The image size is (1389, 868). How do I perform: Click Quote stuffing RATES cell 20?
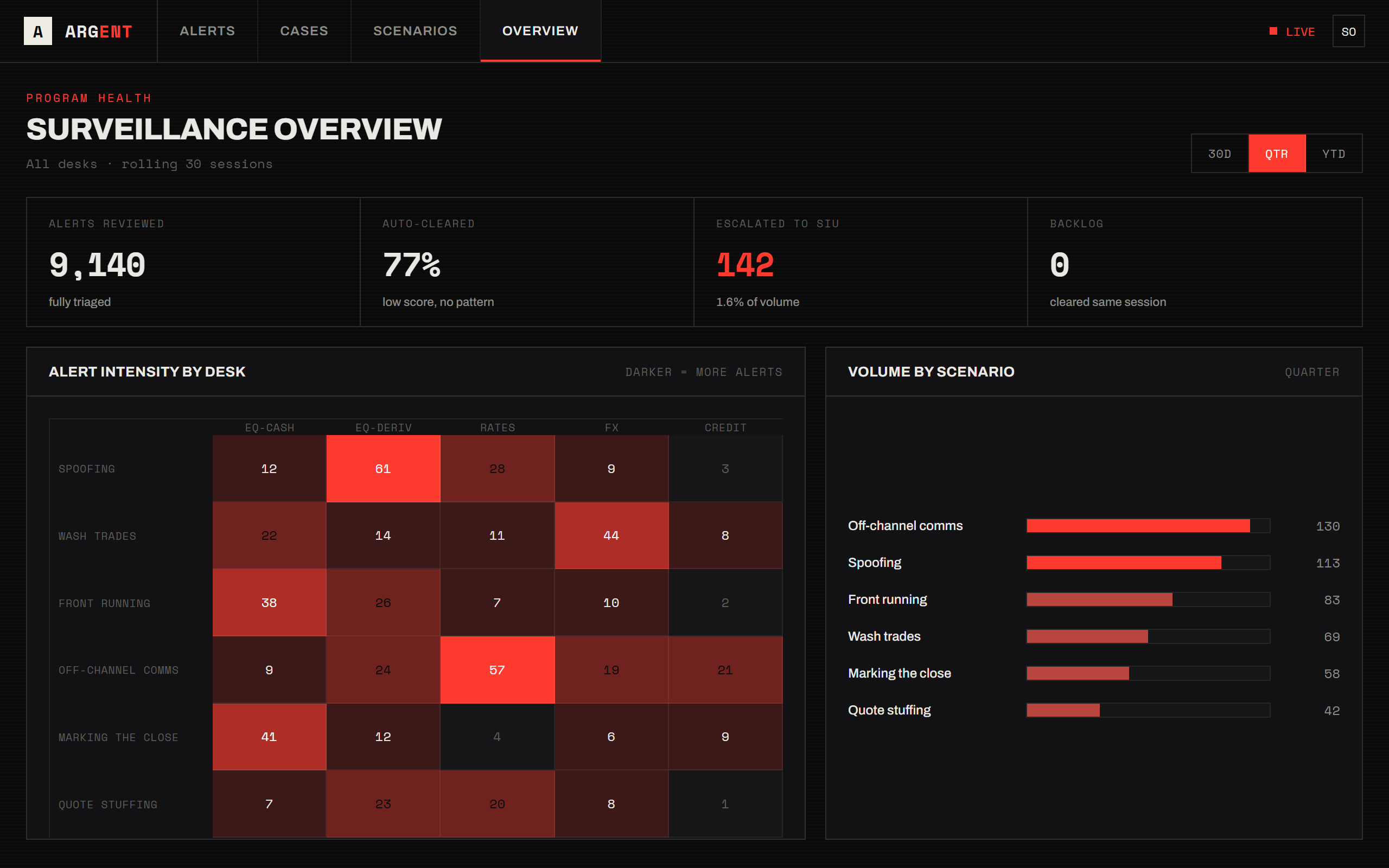[x=497, y=803]
